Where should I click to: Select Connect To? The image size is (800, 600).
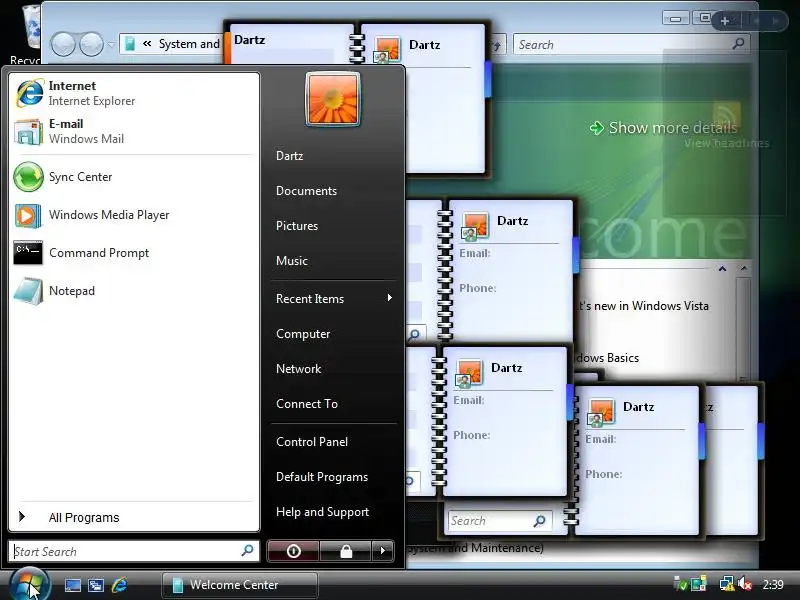click(x=307, y=404)
